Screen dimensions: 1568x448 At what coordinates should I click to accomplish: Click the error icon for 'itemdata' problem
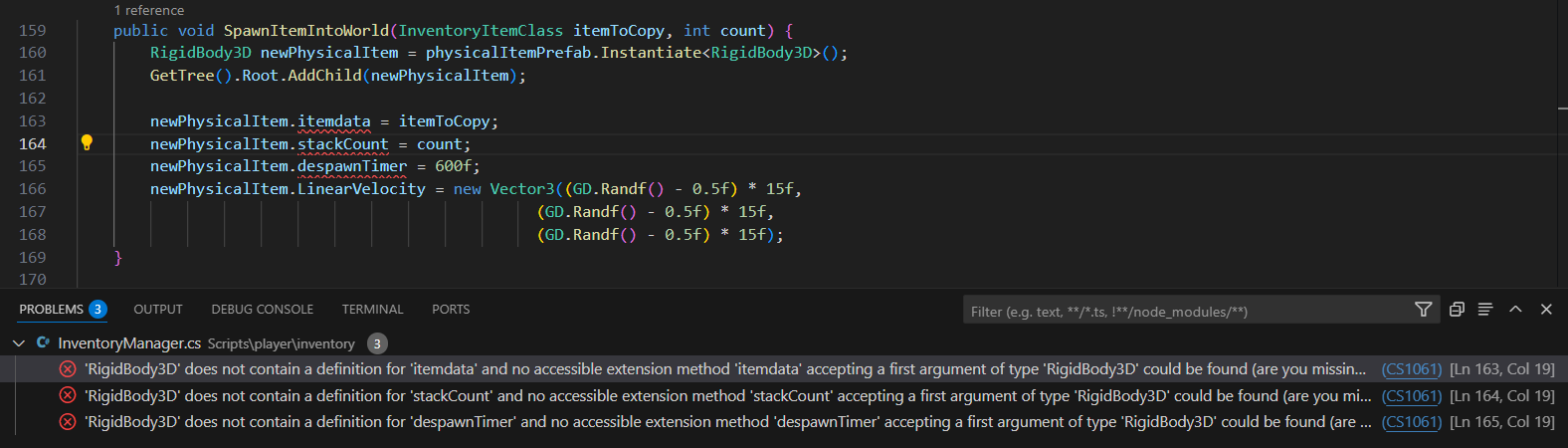click(68, 369)
